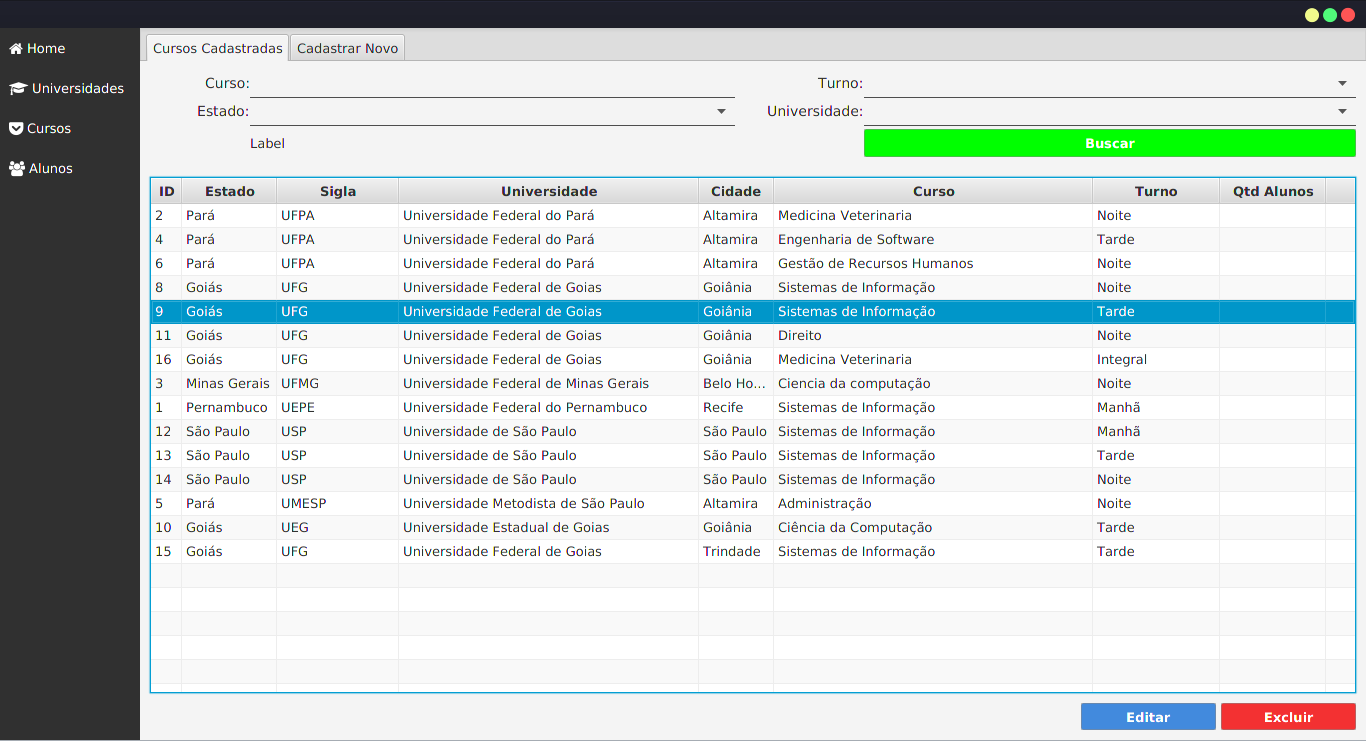Click the highlighted row with ID 9
The image size is (1366, 741).
[x=752, y=311]
